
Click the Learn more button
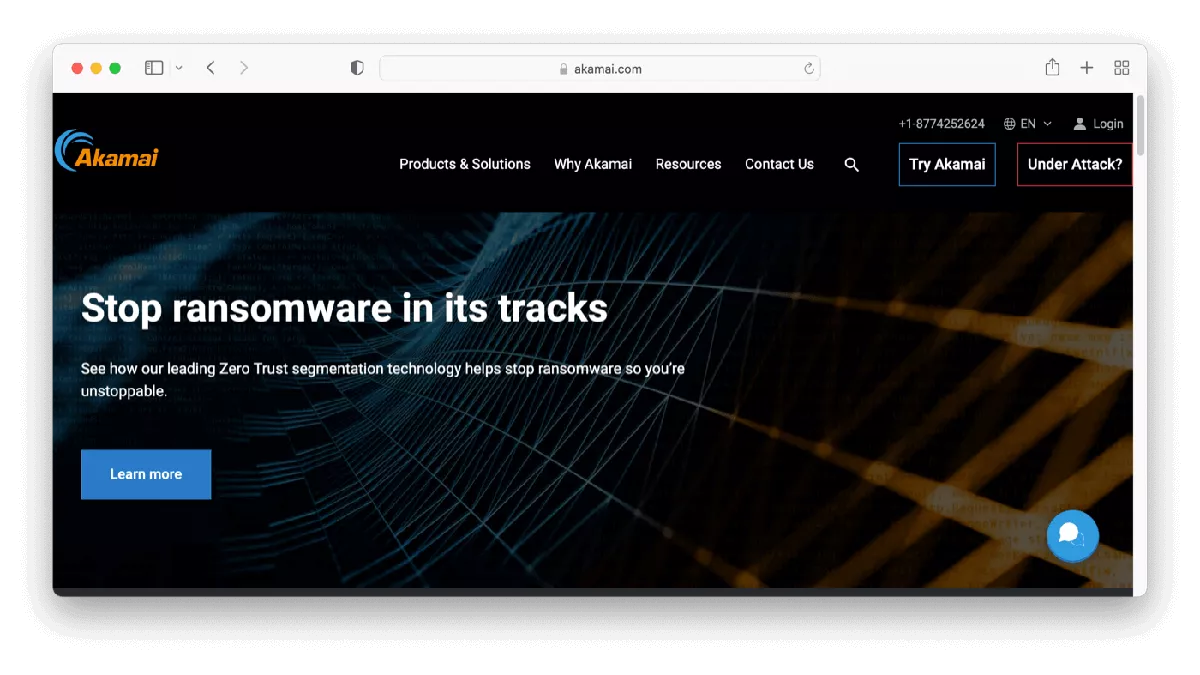[x=146, y=474]
